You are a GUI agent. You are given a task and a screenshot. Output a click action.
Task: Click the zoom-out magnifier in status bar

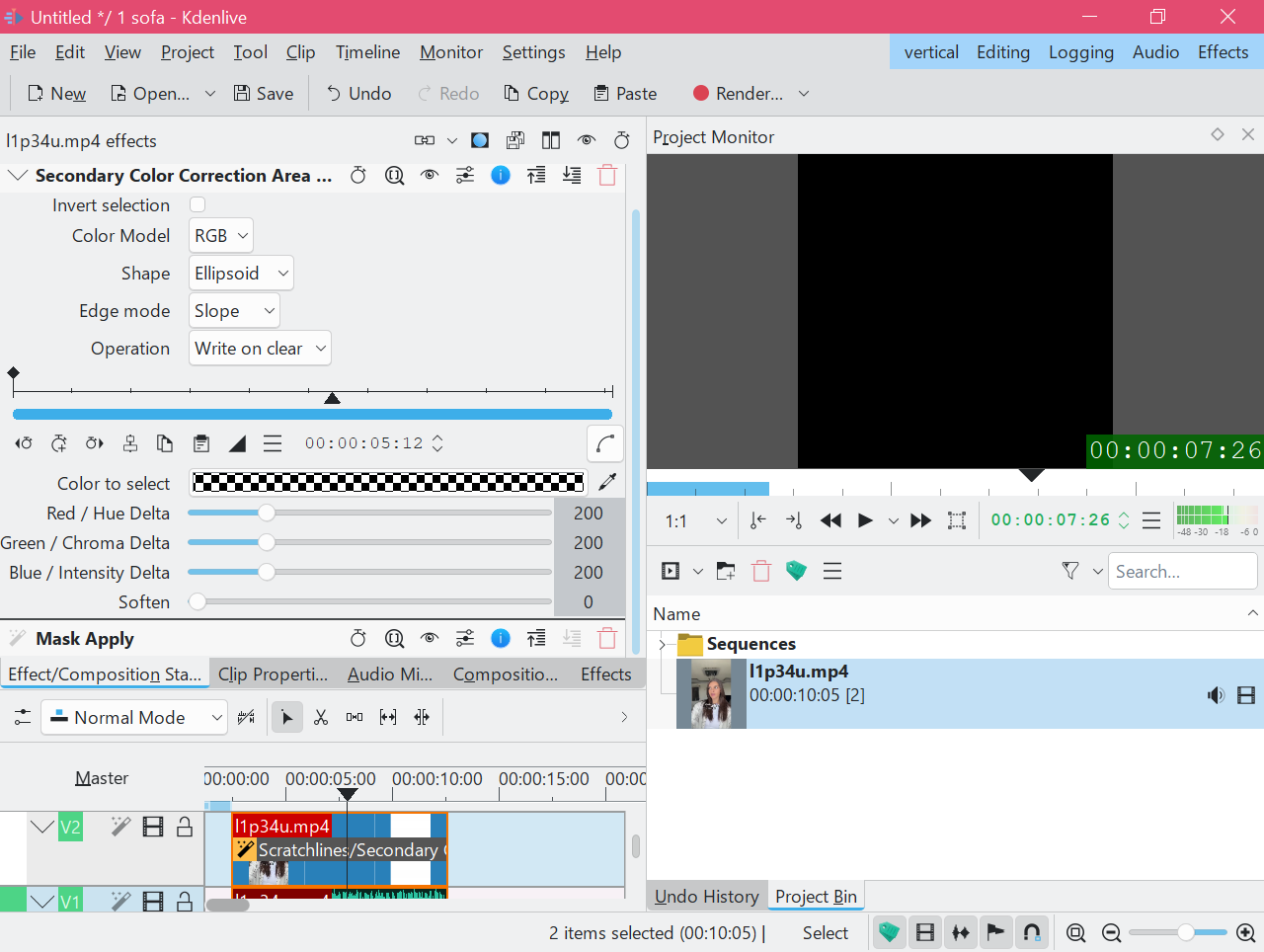pyautogui.click(x=1111, y=933)
